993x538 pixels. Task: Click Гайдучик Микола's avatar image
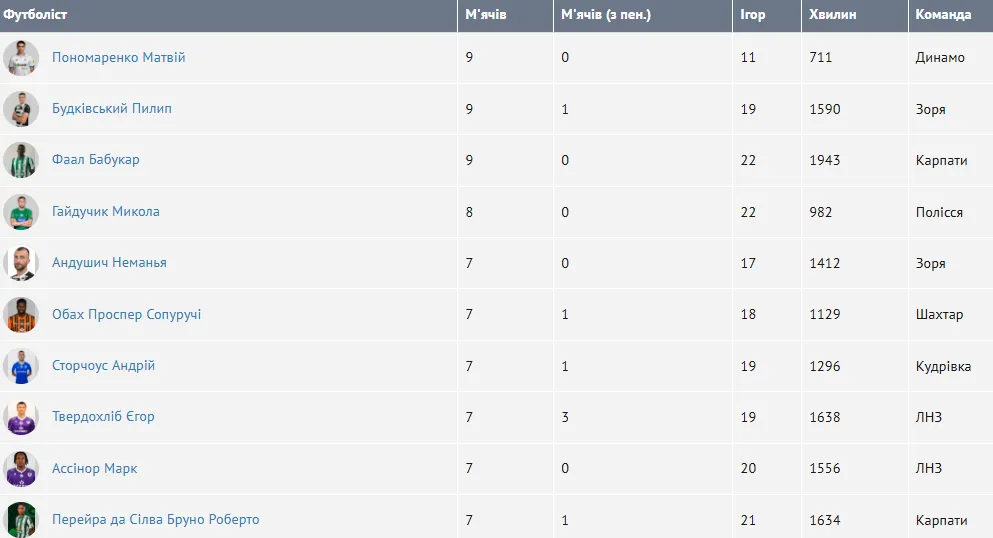20,212
